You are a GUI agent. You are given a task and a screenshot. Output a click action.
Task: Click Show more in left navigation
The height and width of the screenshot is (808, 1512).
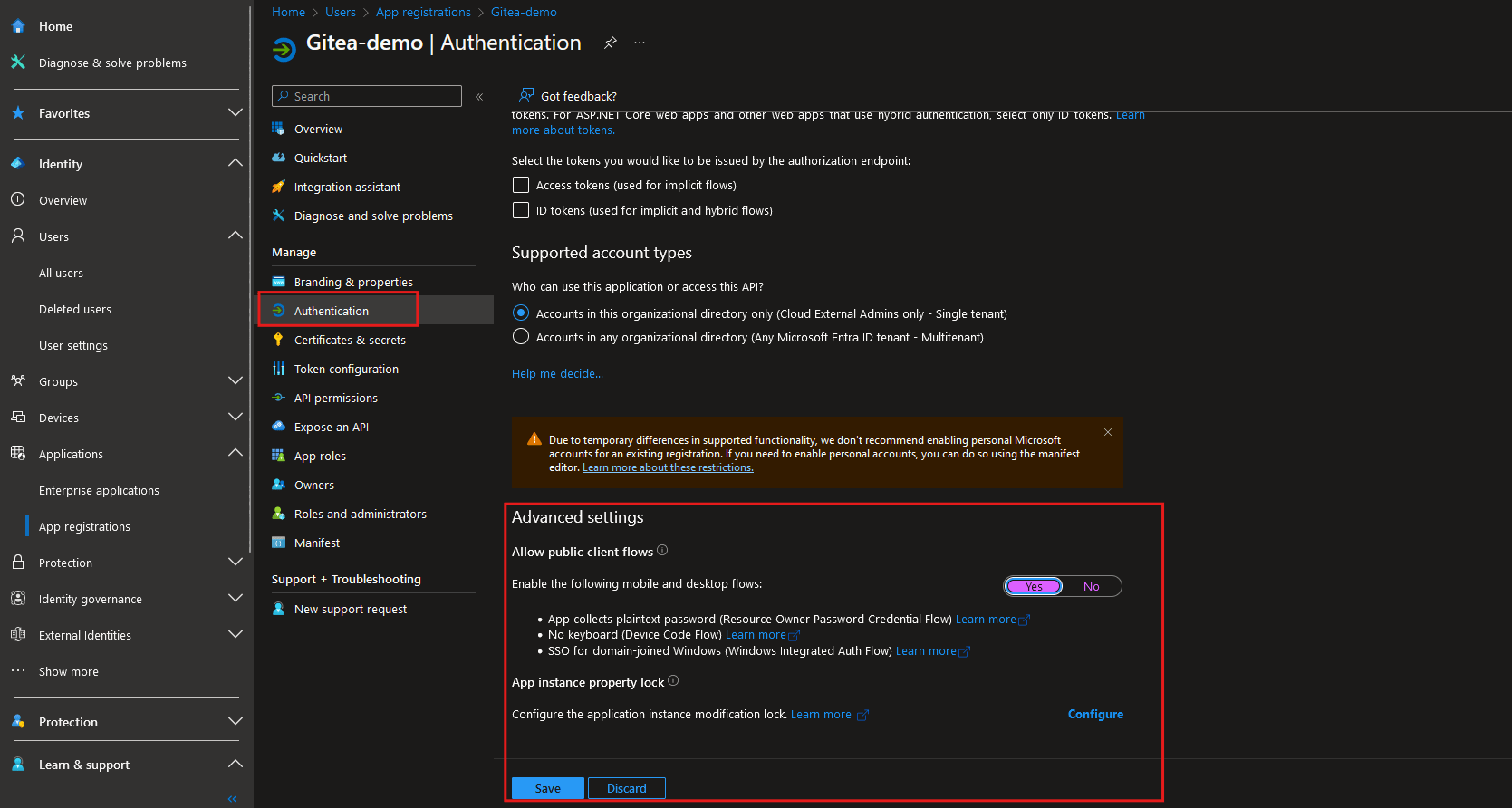[69, 671]
